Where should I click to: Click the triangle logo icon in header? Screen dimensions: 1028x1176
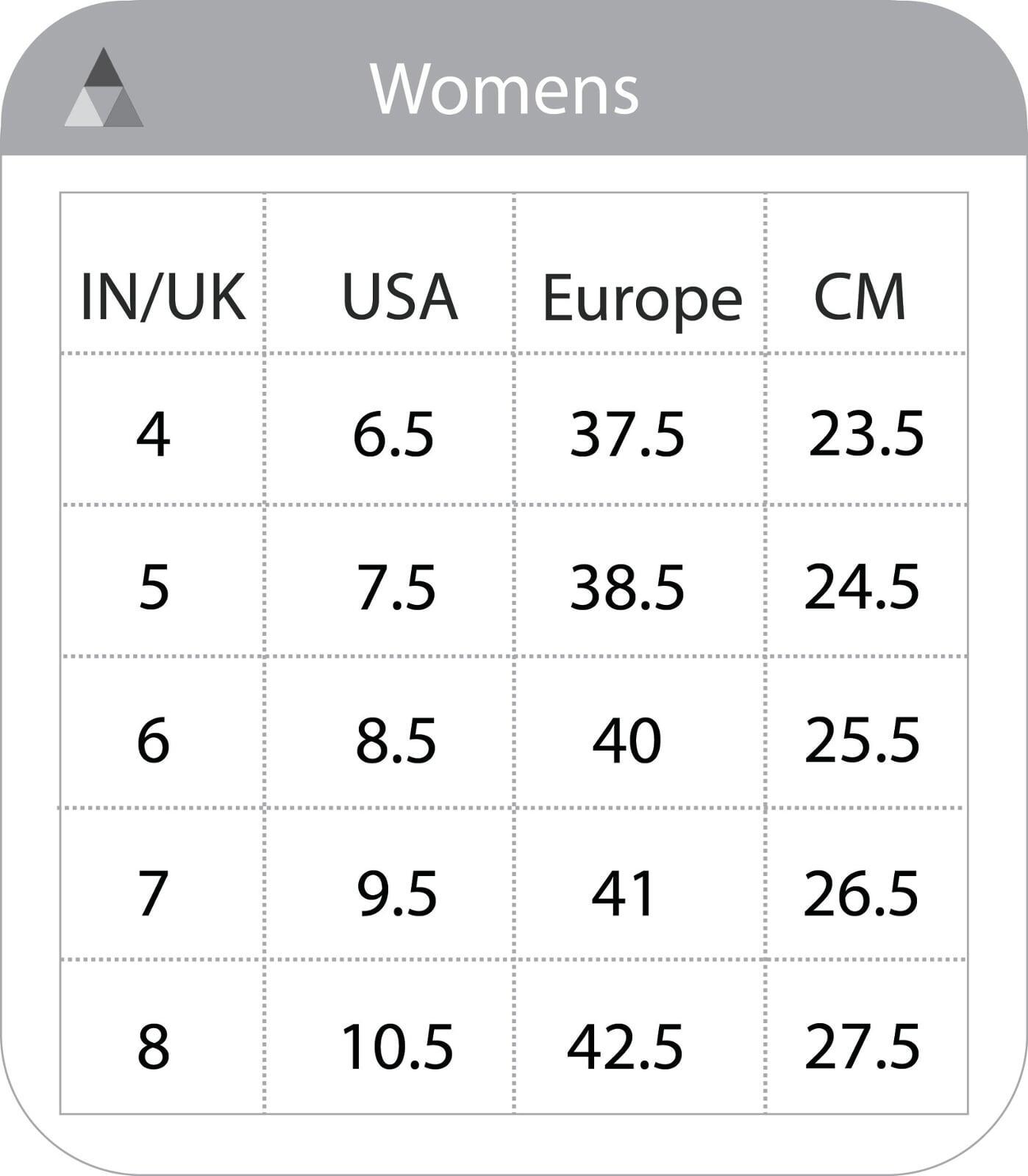[x=104, y=87]
